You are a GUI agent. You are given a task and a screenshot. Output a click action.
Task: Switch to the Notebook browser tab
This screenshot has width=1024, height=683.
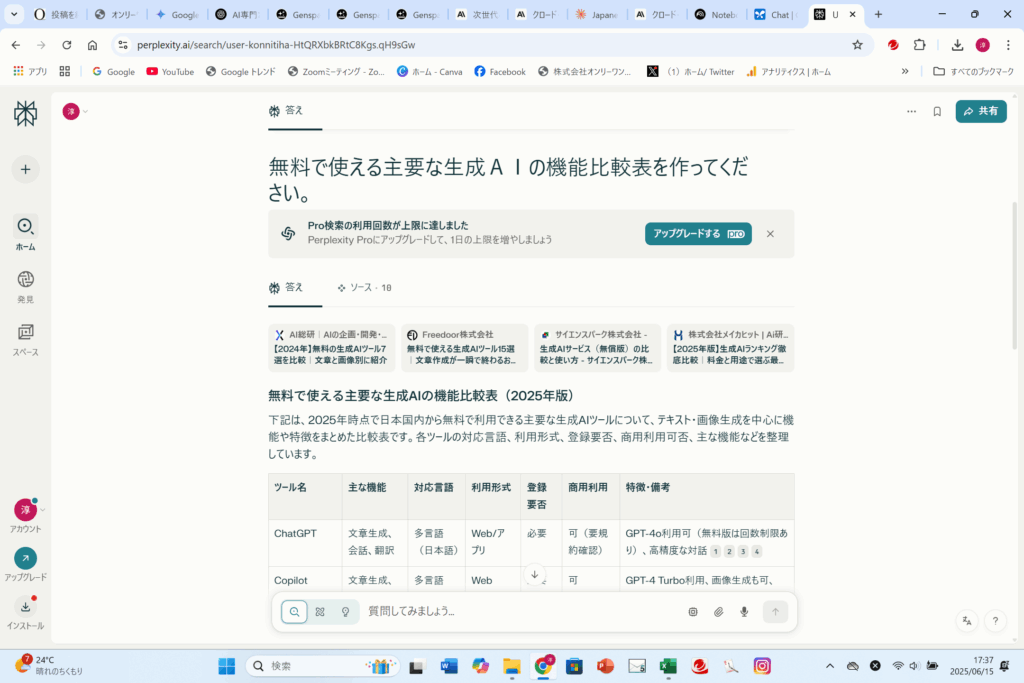pos(716,14)
